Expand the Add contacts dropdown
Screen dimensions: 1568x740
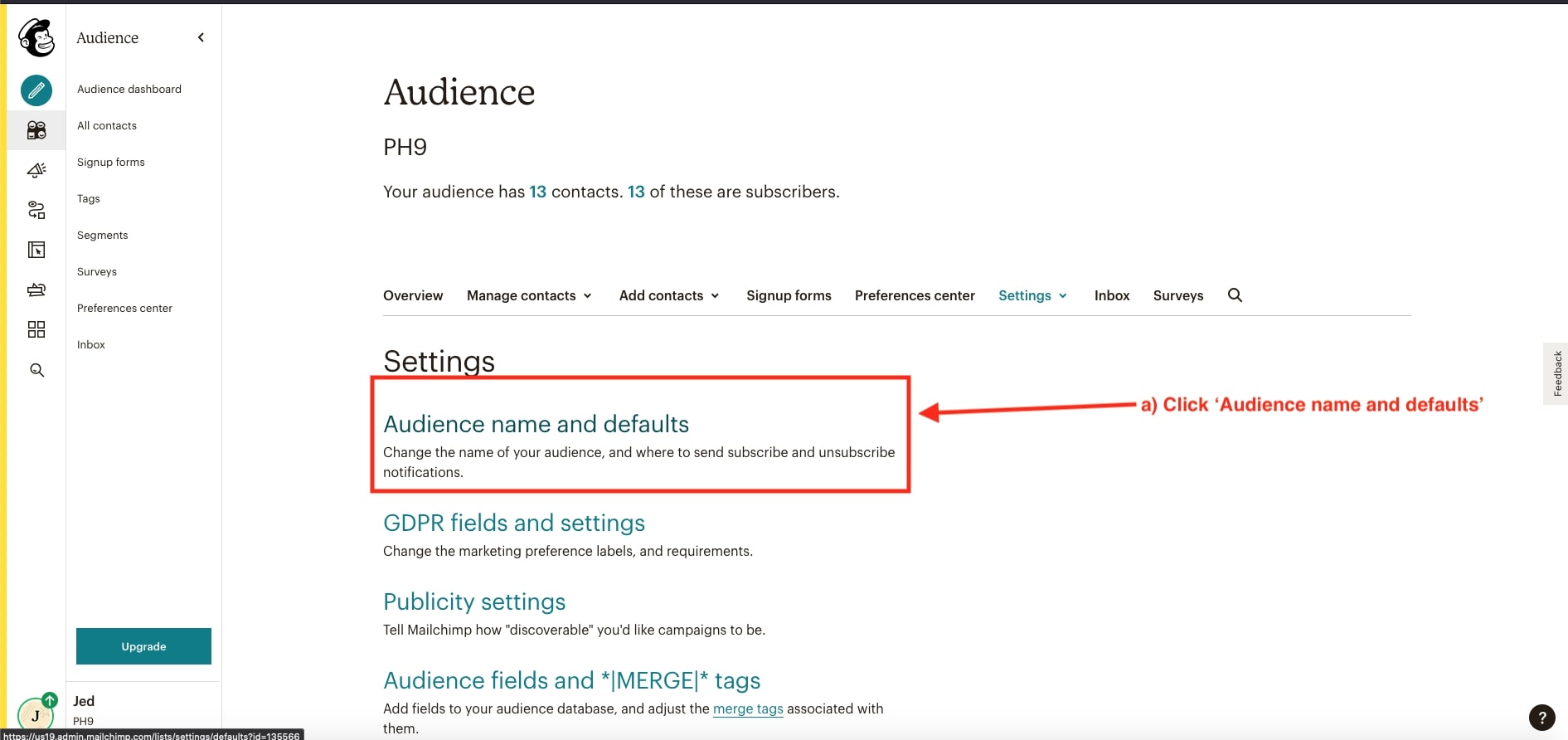(x=669, y=295)
